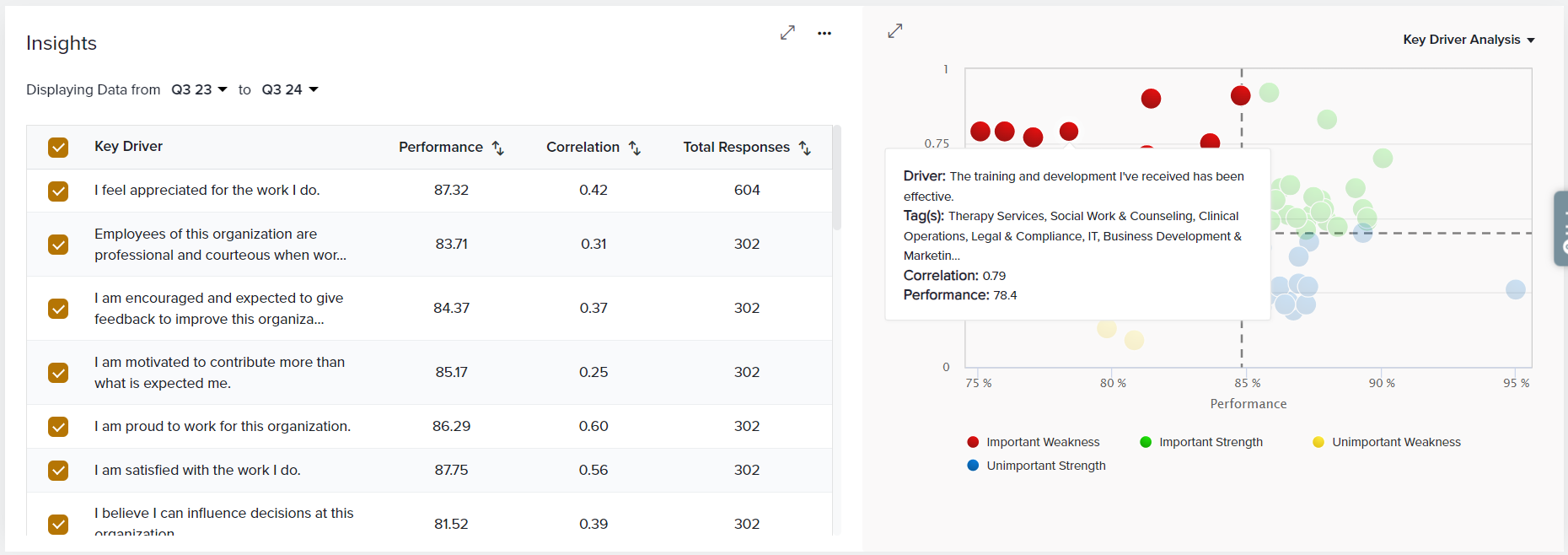Click the Key Driver column header

pyautogui.click(x=129, y=147)
